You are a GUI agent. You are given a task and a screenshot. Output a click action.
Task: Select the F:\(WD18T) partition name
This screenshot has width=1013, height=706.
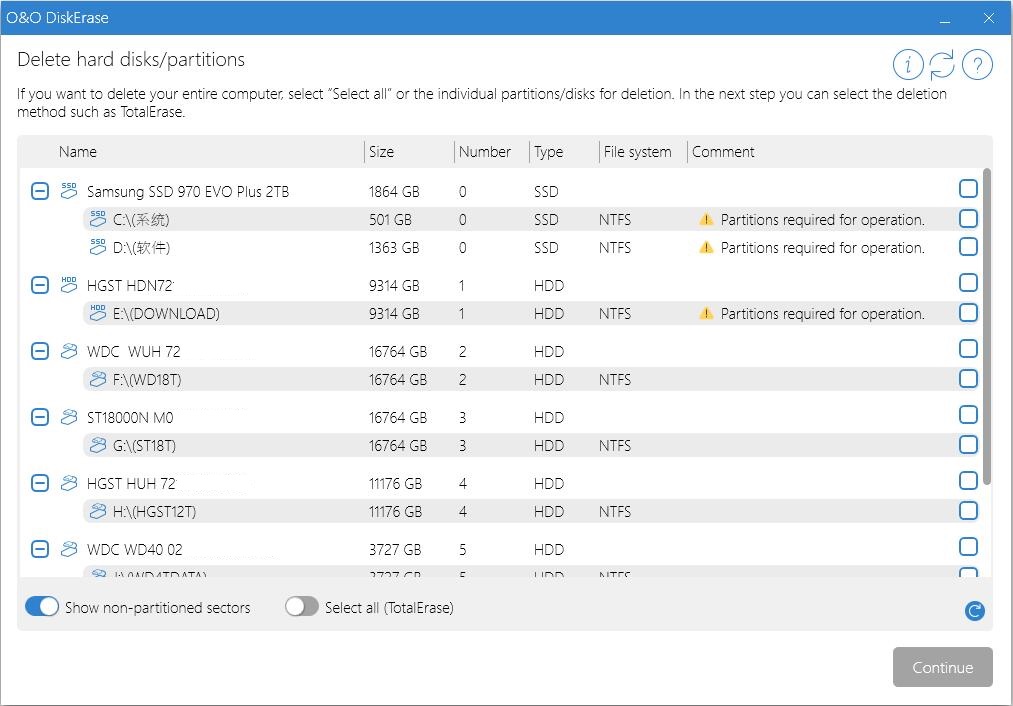pyautogui.click(x=147, y=379)
